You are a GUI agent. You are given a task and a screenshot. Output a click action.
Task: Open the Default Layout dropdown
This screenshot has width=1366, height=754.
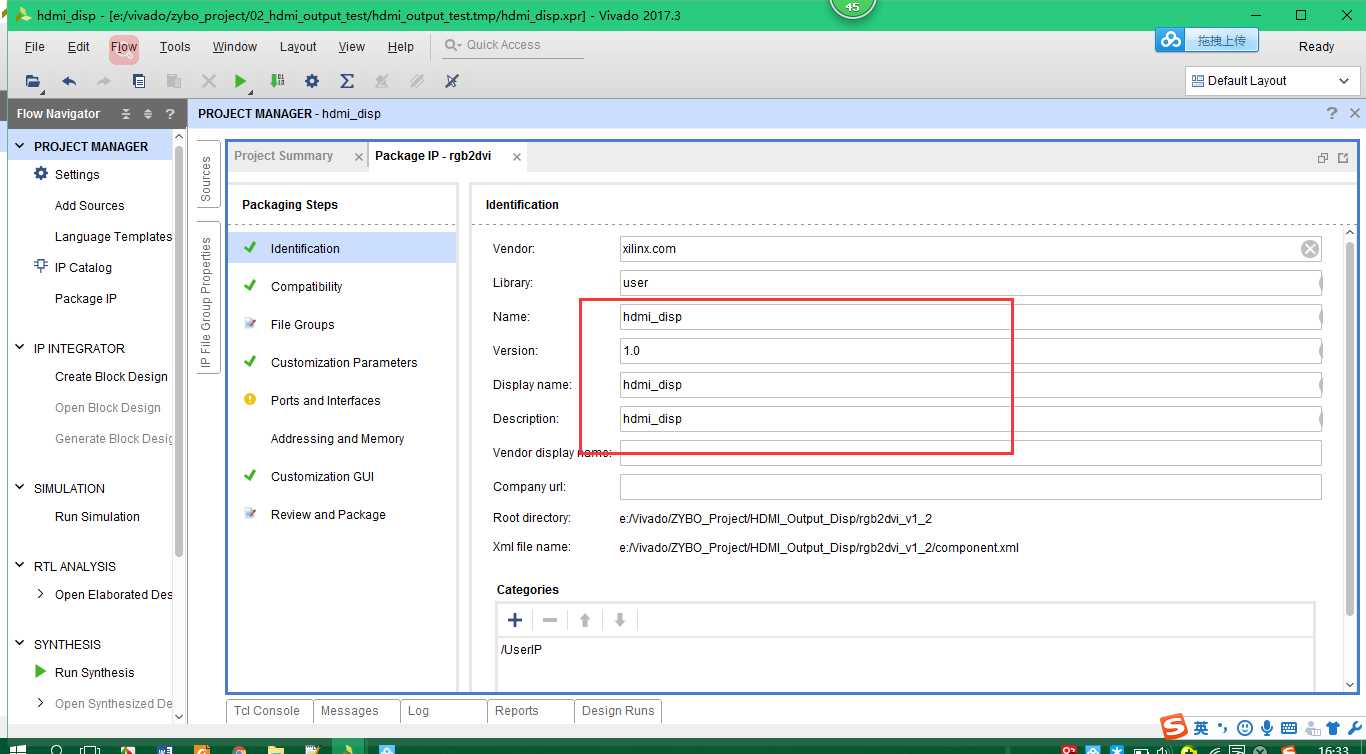click(1270, 81)
